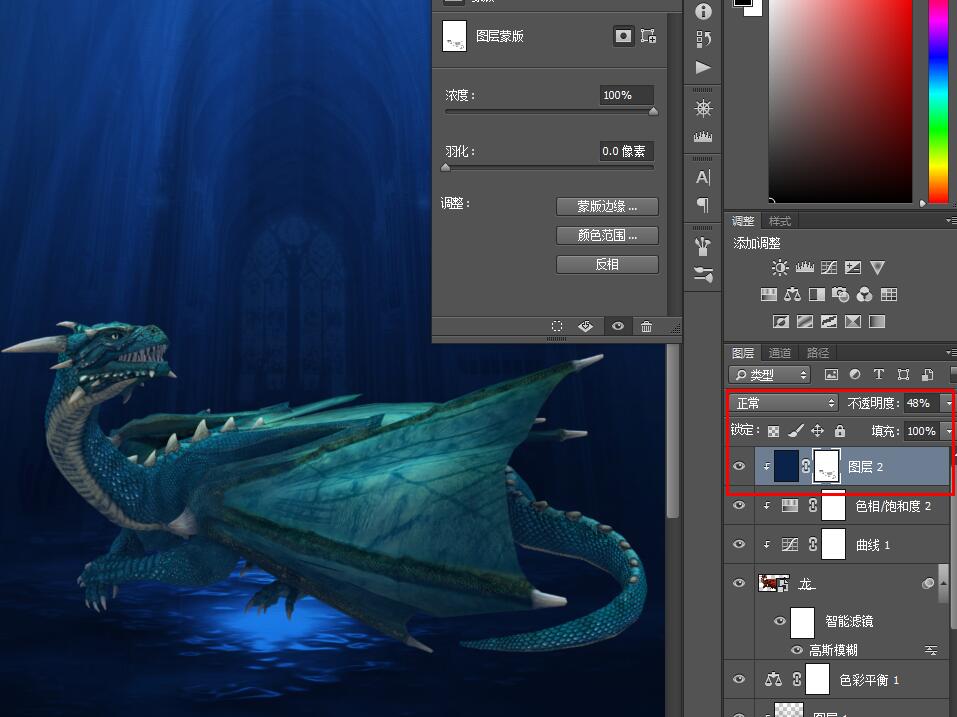Delete the mask with trash icon
This screenshot has width=957, height=717.
tap(646, 326)
